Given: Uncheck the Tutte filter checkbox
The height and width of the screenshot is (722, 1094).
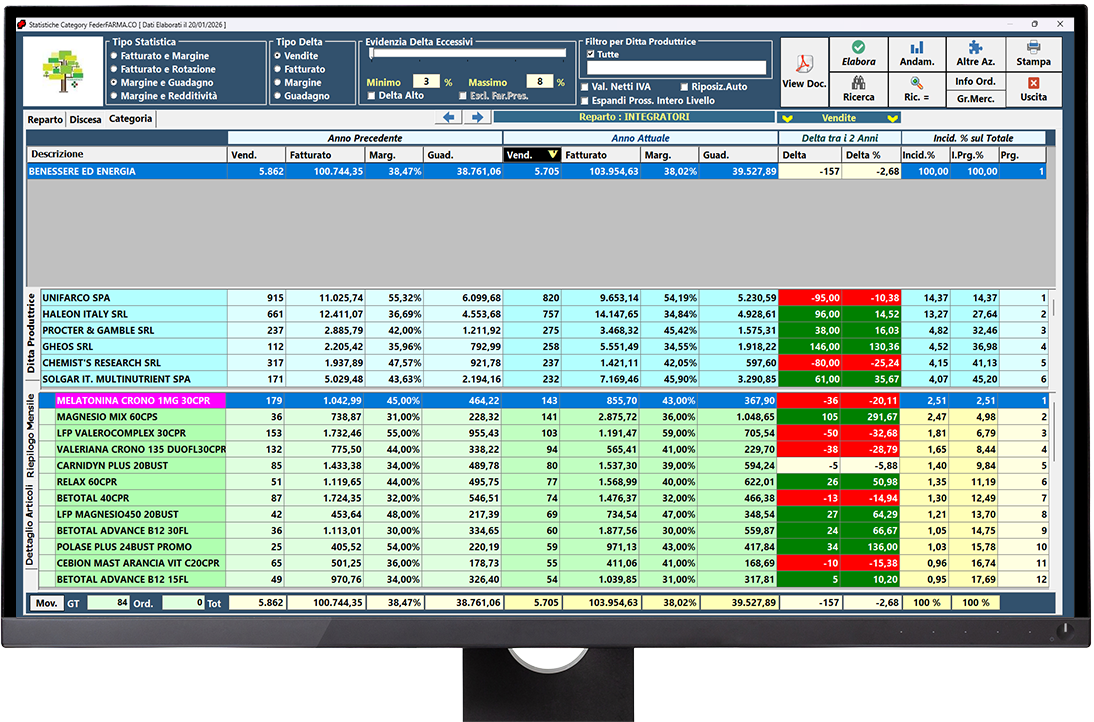Looking at the screenshot, I should pos(589,55).
